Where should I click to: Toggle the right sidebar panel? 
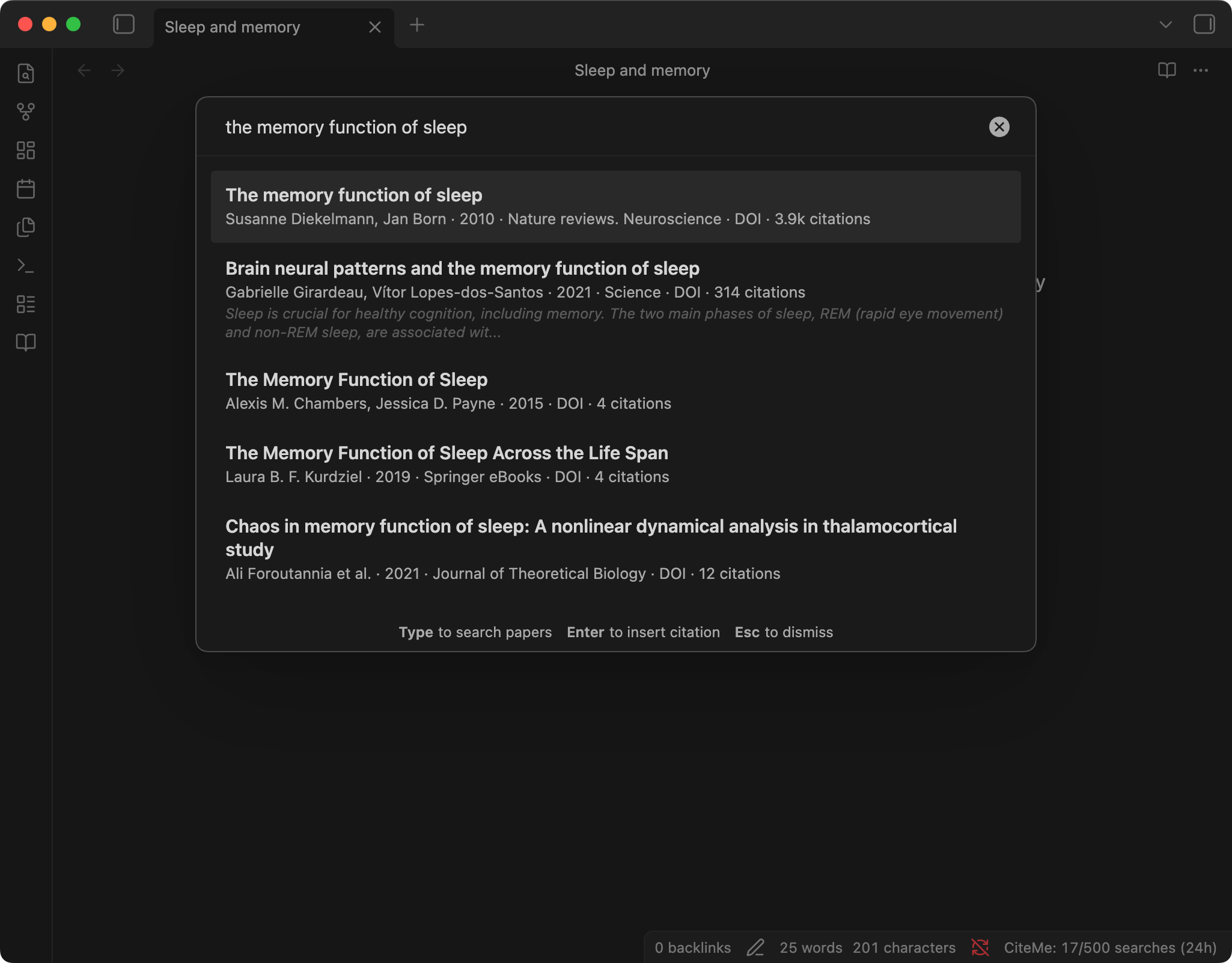1204,25
